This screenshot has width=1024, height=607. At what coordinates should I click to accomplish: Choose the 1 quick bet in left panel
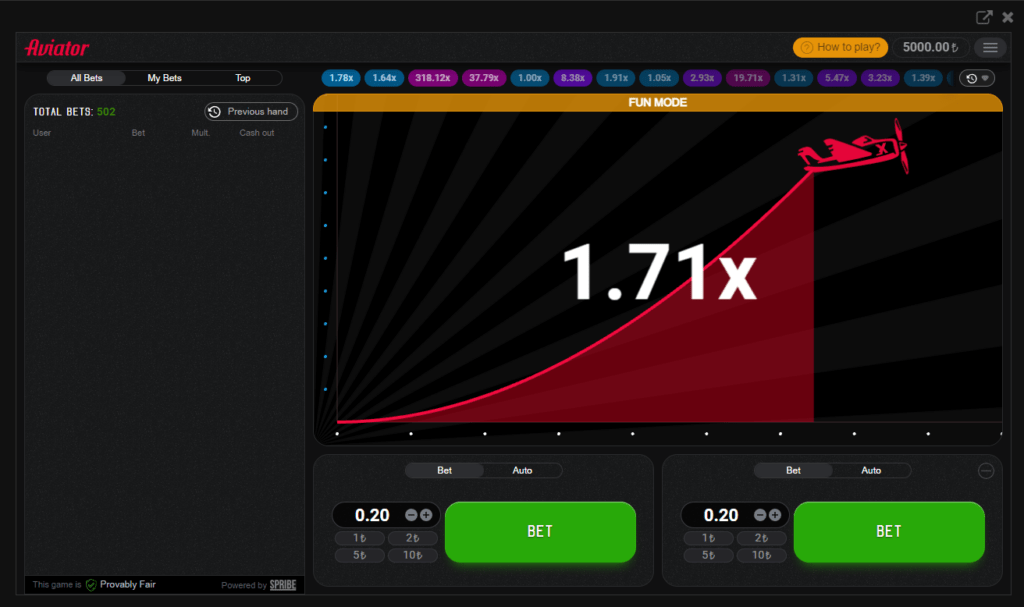click(359, 538)
